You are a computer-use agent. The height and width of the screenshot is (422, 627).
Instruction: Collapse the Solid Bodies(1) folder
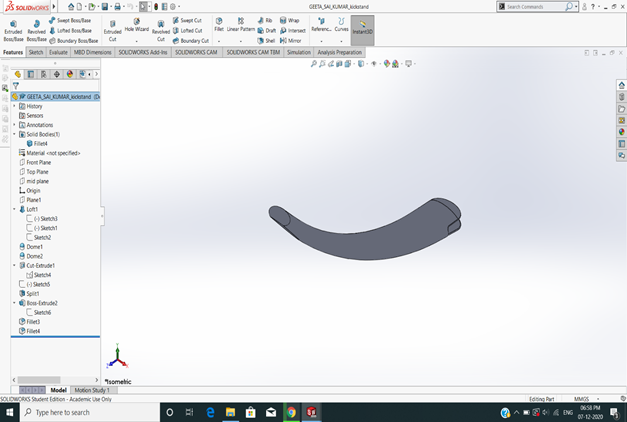point(14,134)
